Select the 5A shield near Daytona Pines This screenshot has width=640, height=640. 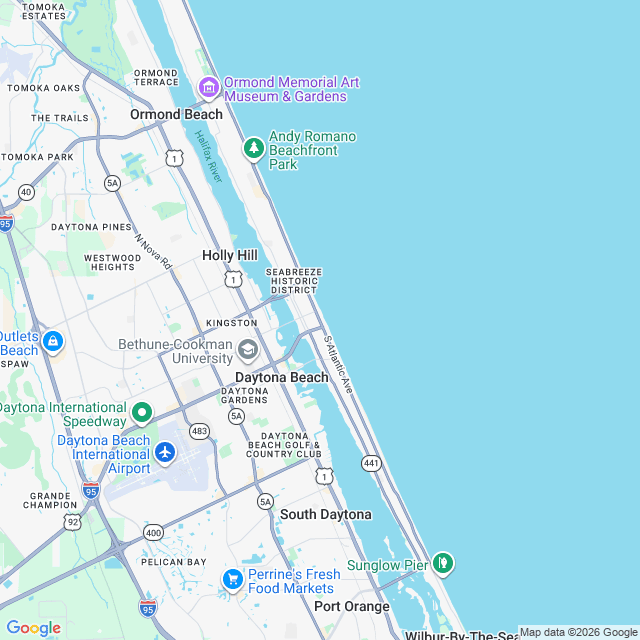(x=112, y=183)
